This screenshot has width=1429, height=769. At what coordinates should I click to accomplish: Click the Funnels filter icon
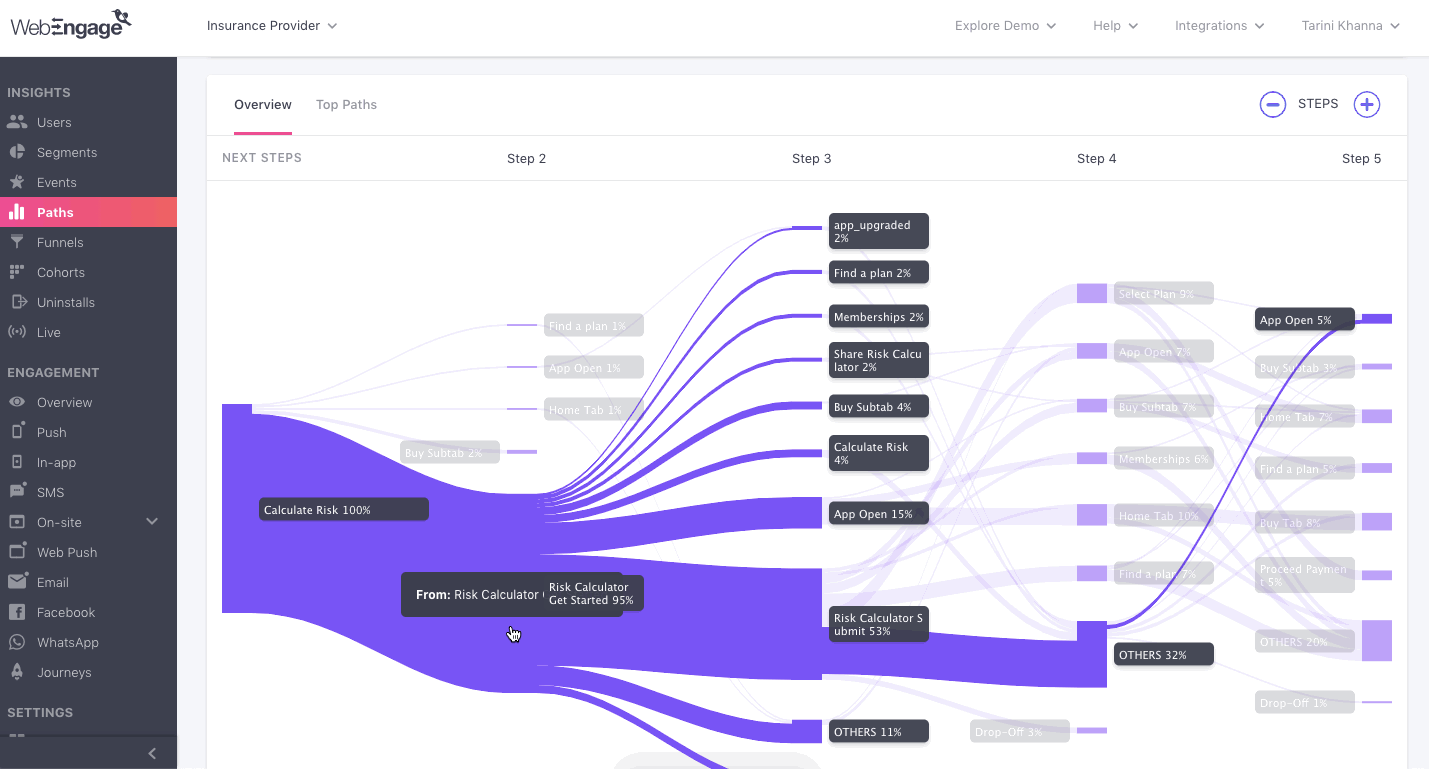click(16, 242)
